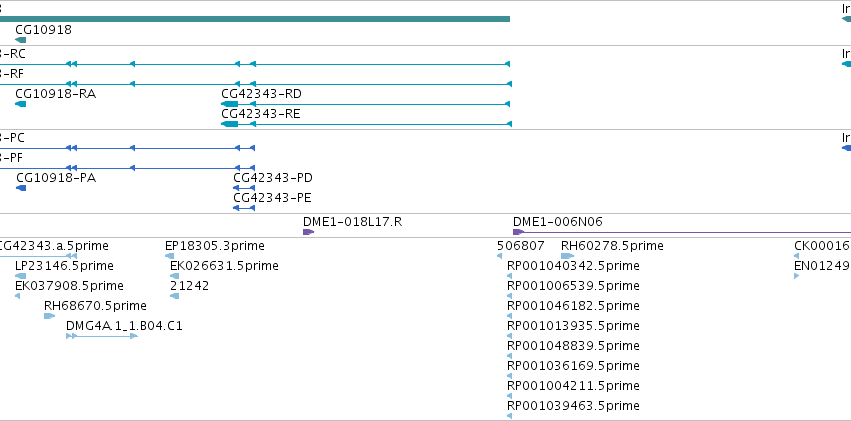This screenshot has width=851, height=421.
Task: Click the RP001036169.5prime arrow glyph
Action: [x=509, y=376]
